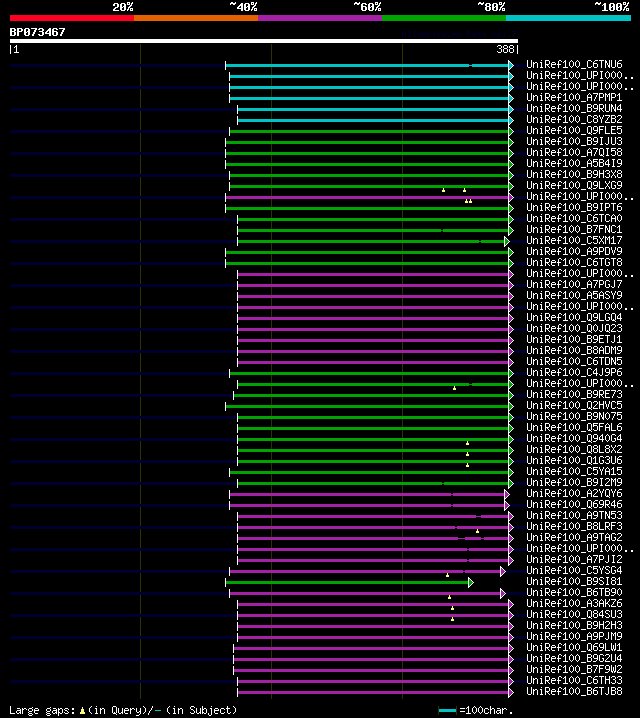The image size is (640, 718).
Task: Select the UniRef100_C6TCA0 label
Action: (574, 218)
